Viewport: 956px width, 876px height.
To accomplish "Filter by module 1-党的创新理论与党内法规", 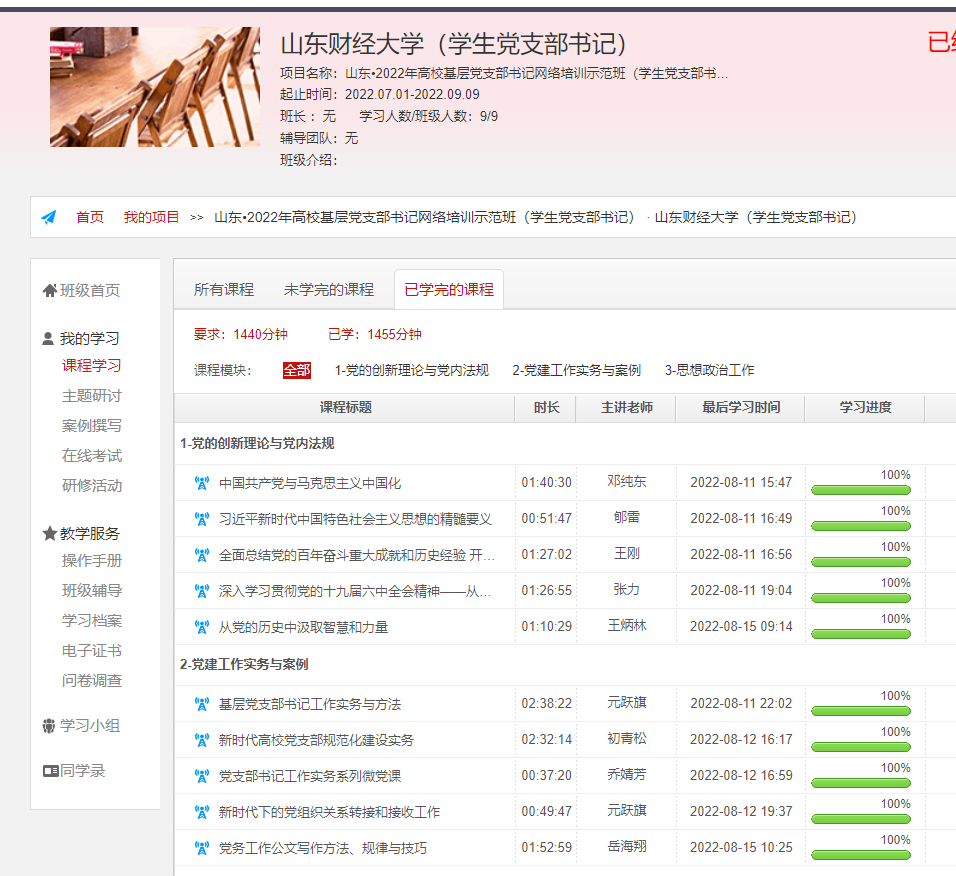I will click(411, 370).
